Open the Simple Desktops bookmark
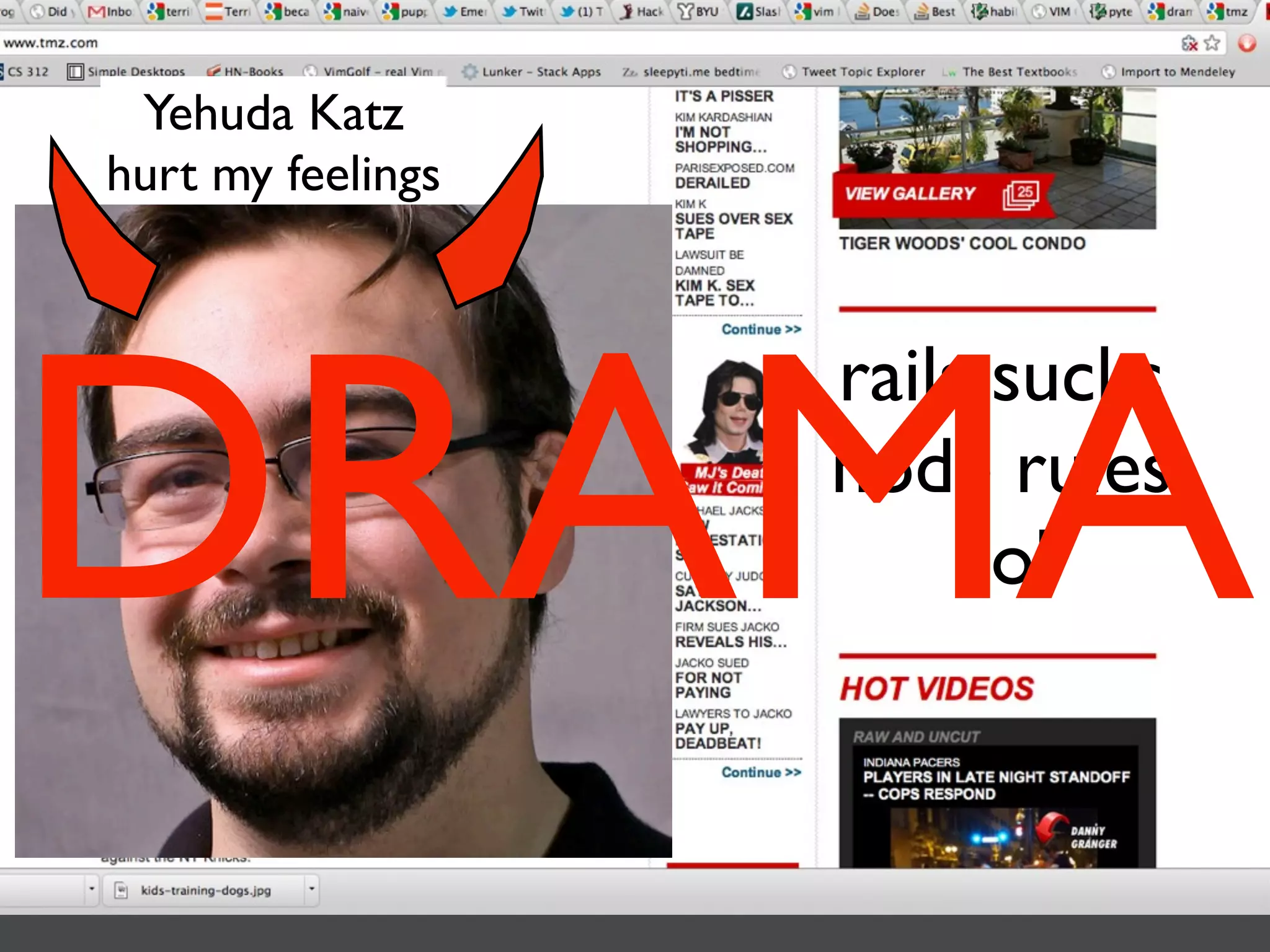Viewport: 1270px width, 952px height. pyautogui.click(x=126, y=71)
